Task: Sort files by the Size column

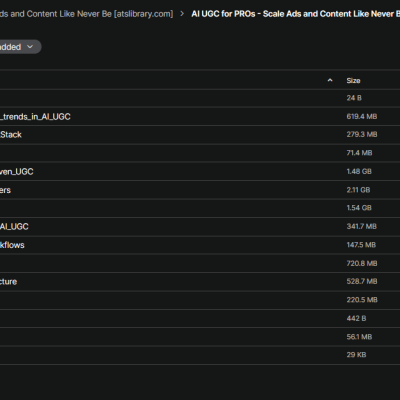Action: pos(353,81)
